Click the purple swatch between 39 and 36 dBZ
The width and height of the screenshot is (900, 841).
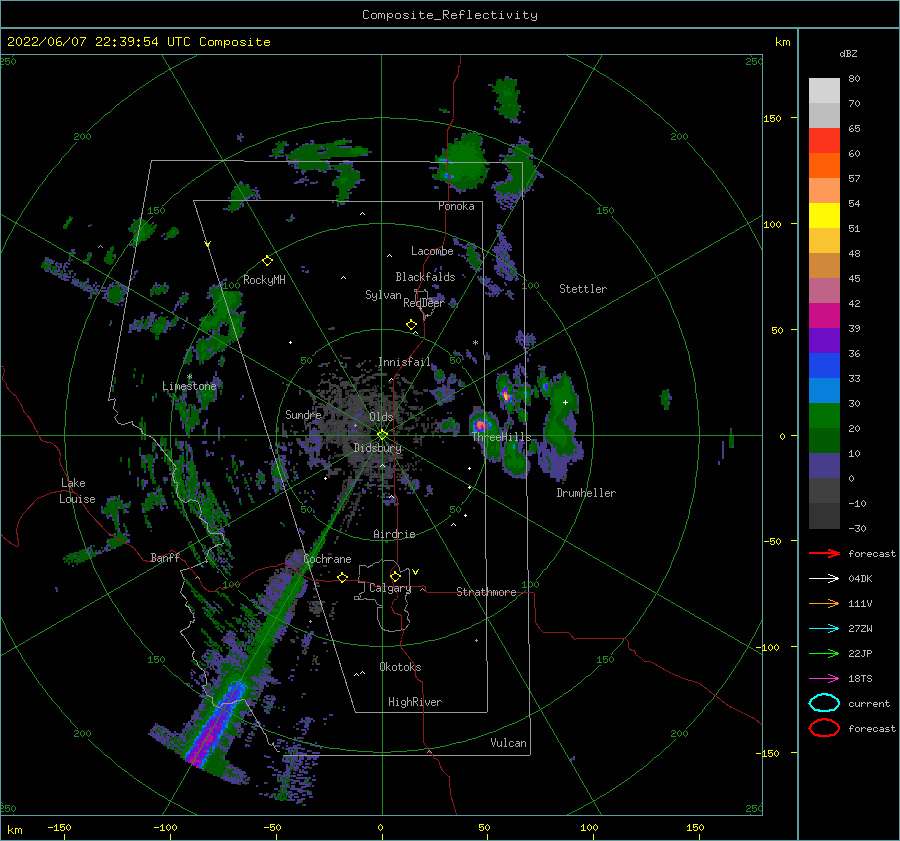click(x=824, y=340)
